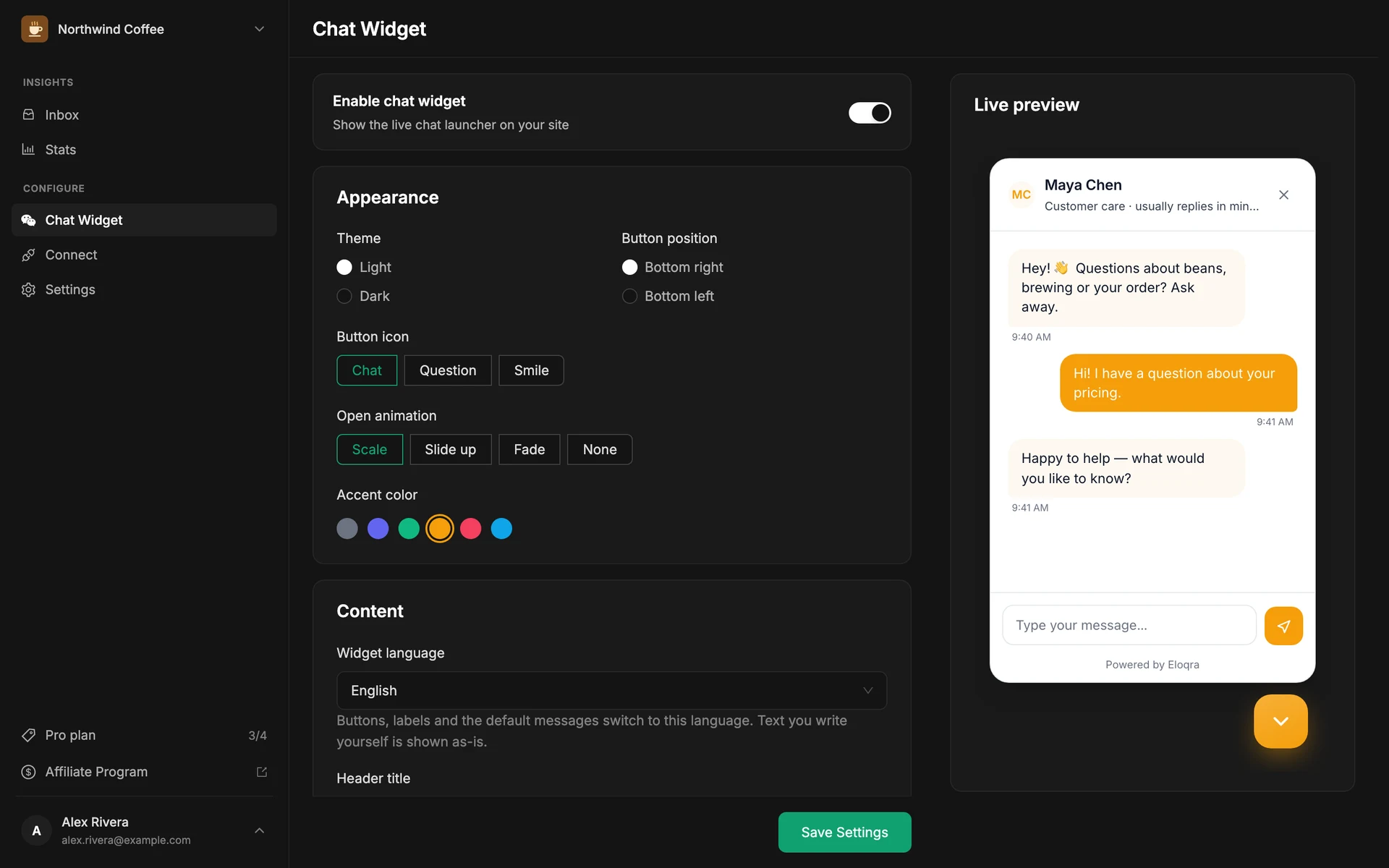Viewport: 1389px width, 868px height.
Task: Pick the green accent color
Action: pos(409,529)
